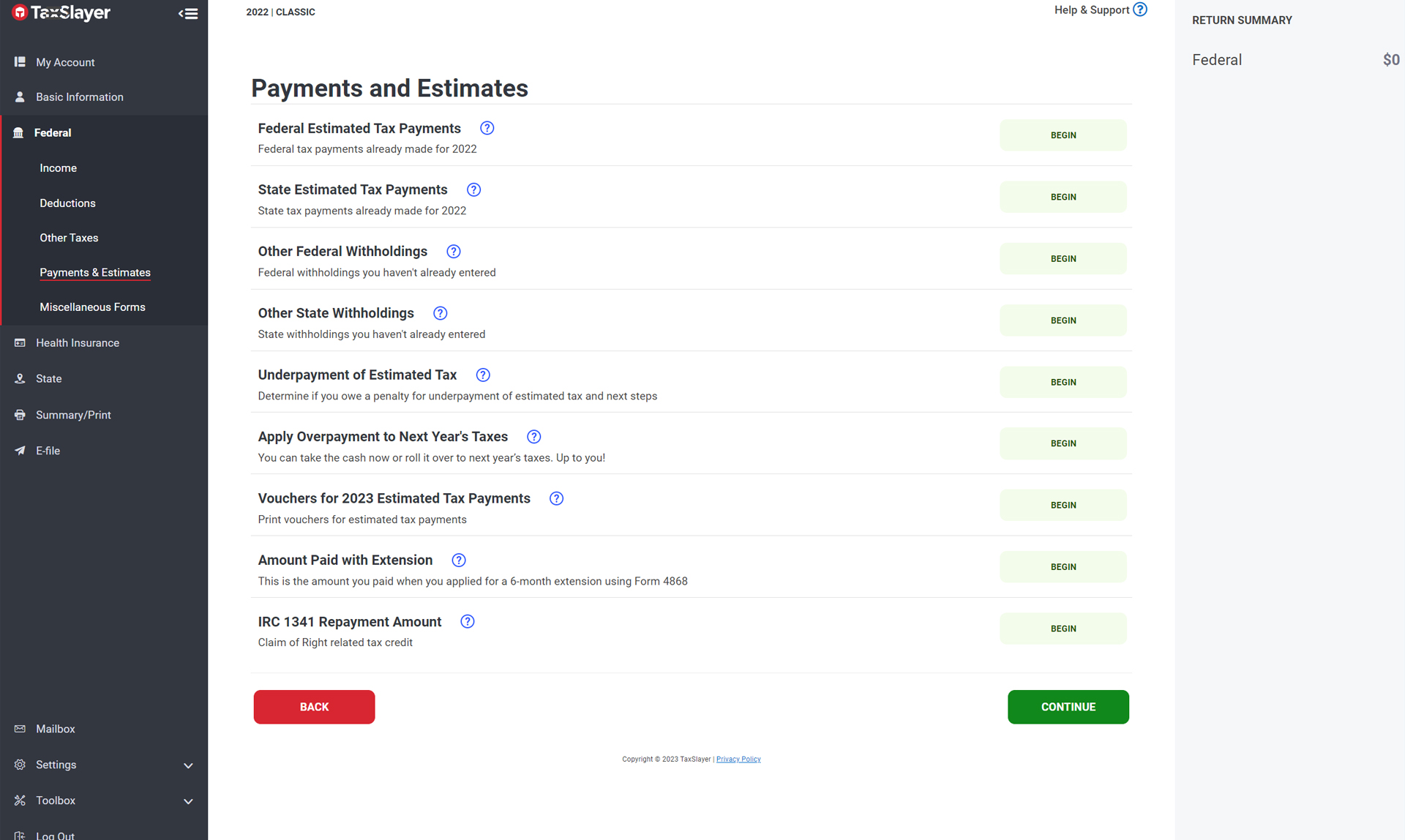Expand the Settings chevron
Viewport: 1405px width, 840px height.
click(x=188, y=765)
